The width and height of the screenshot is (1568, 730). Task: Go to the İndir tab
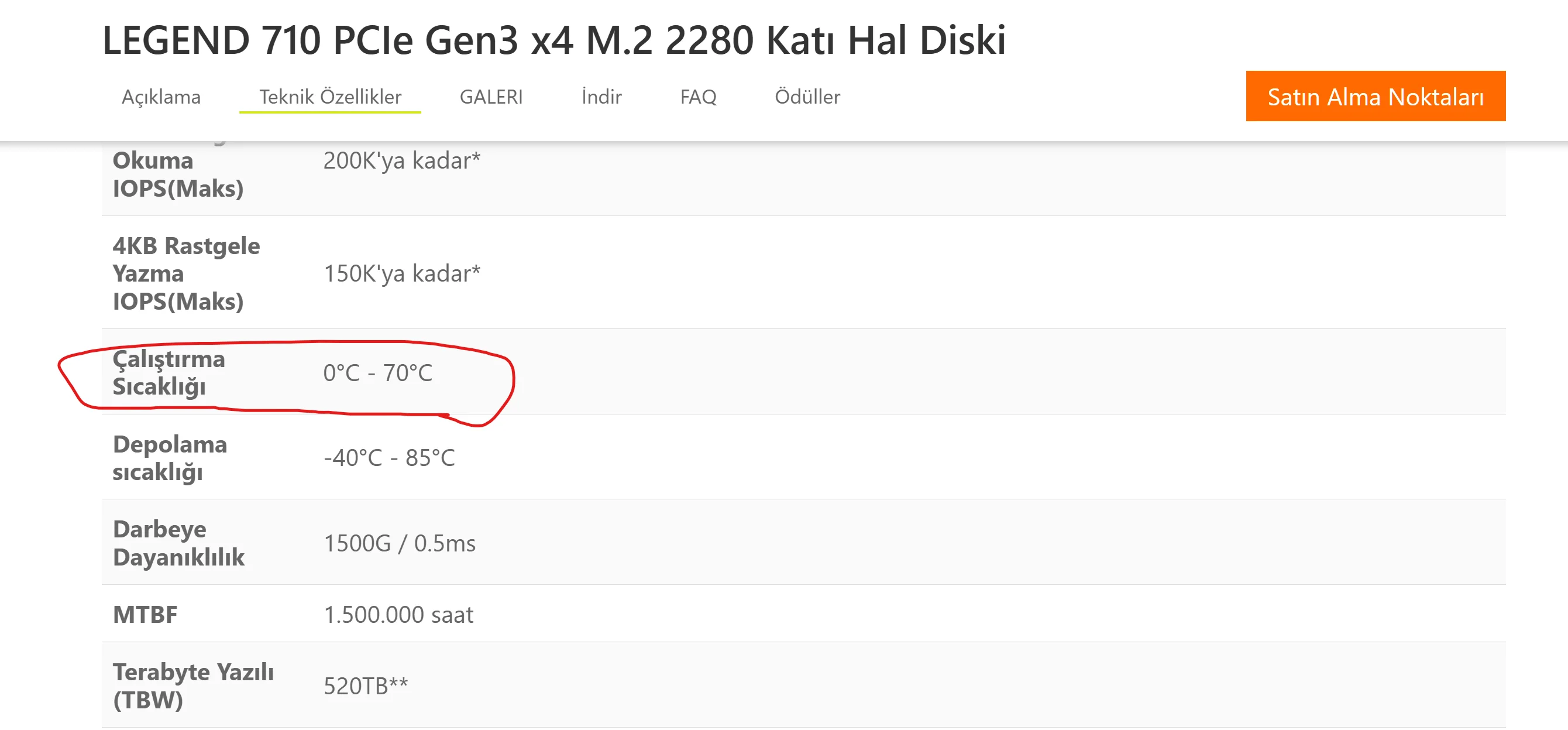[601, 97]
